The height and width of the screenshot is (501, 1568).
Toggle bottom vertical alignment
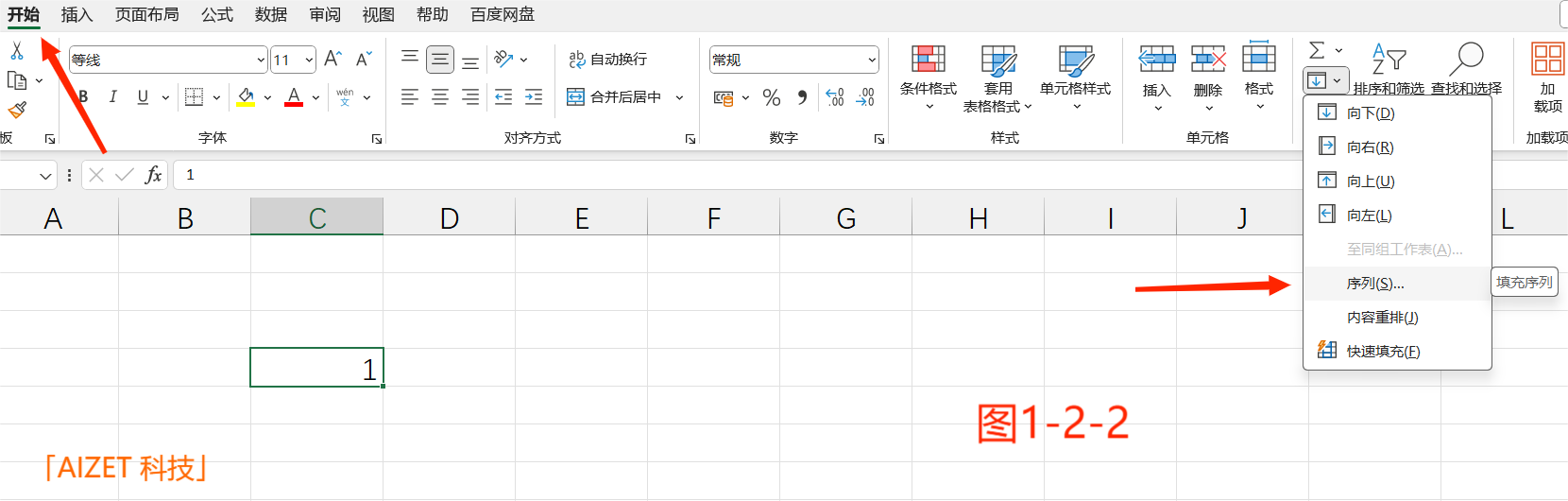[x=470, y=61]
